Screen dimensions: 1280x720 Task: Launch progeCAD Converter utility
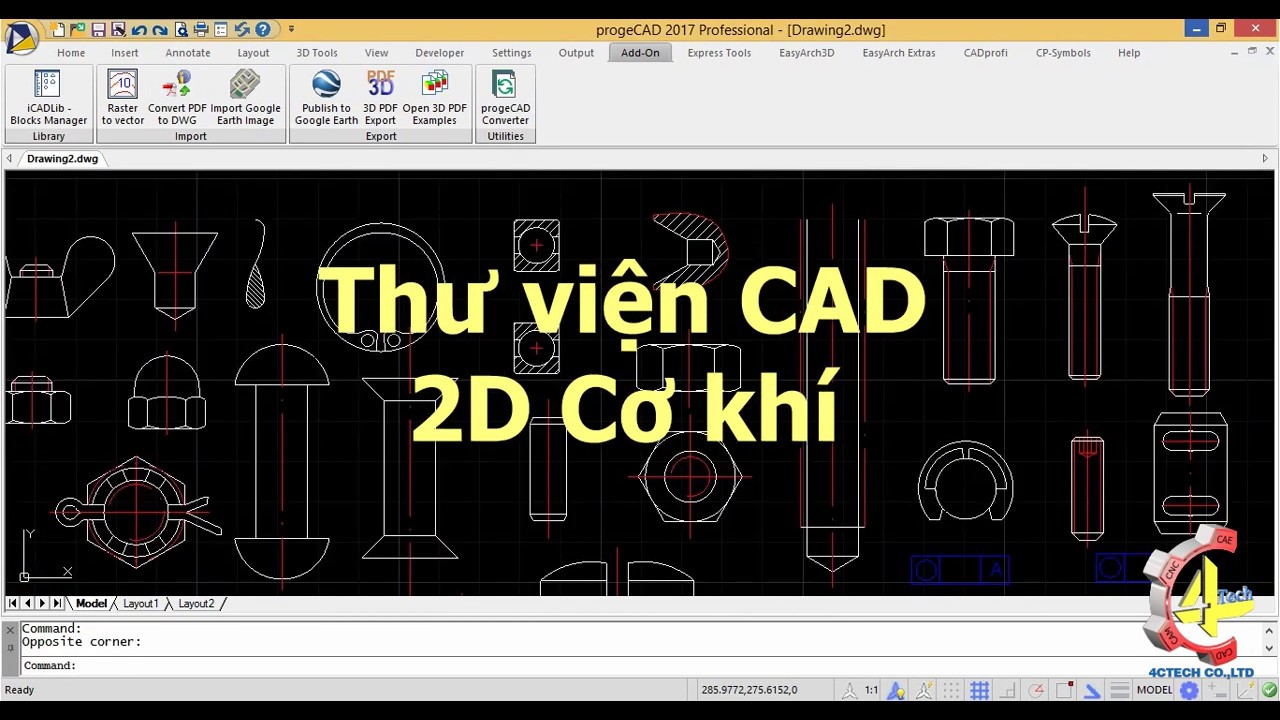coord(505,97)
